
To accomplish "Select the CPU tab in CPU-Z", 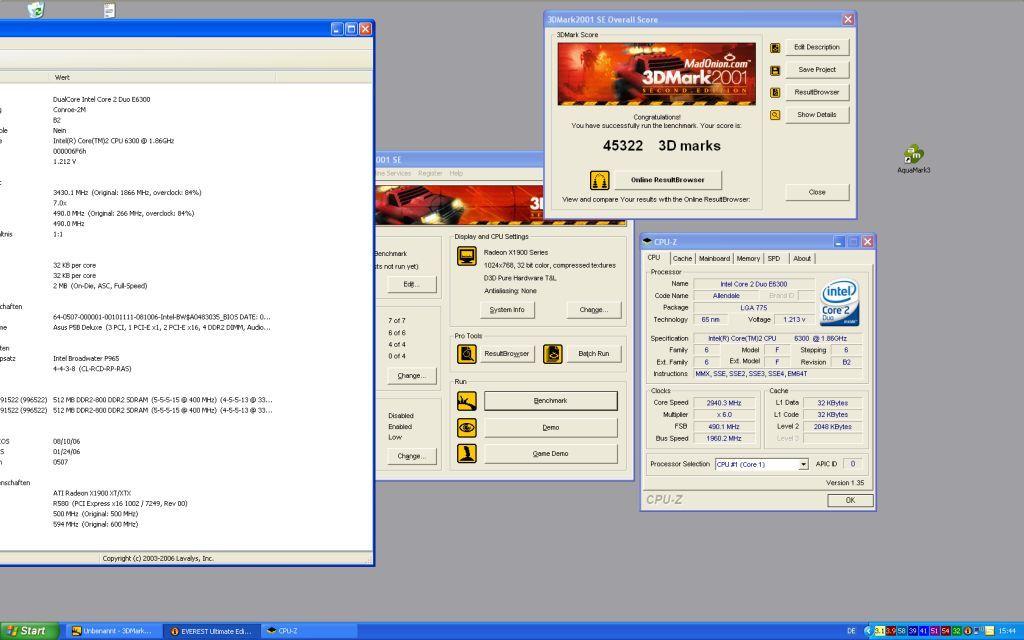I will tap(654, 258).
